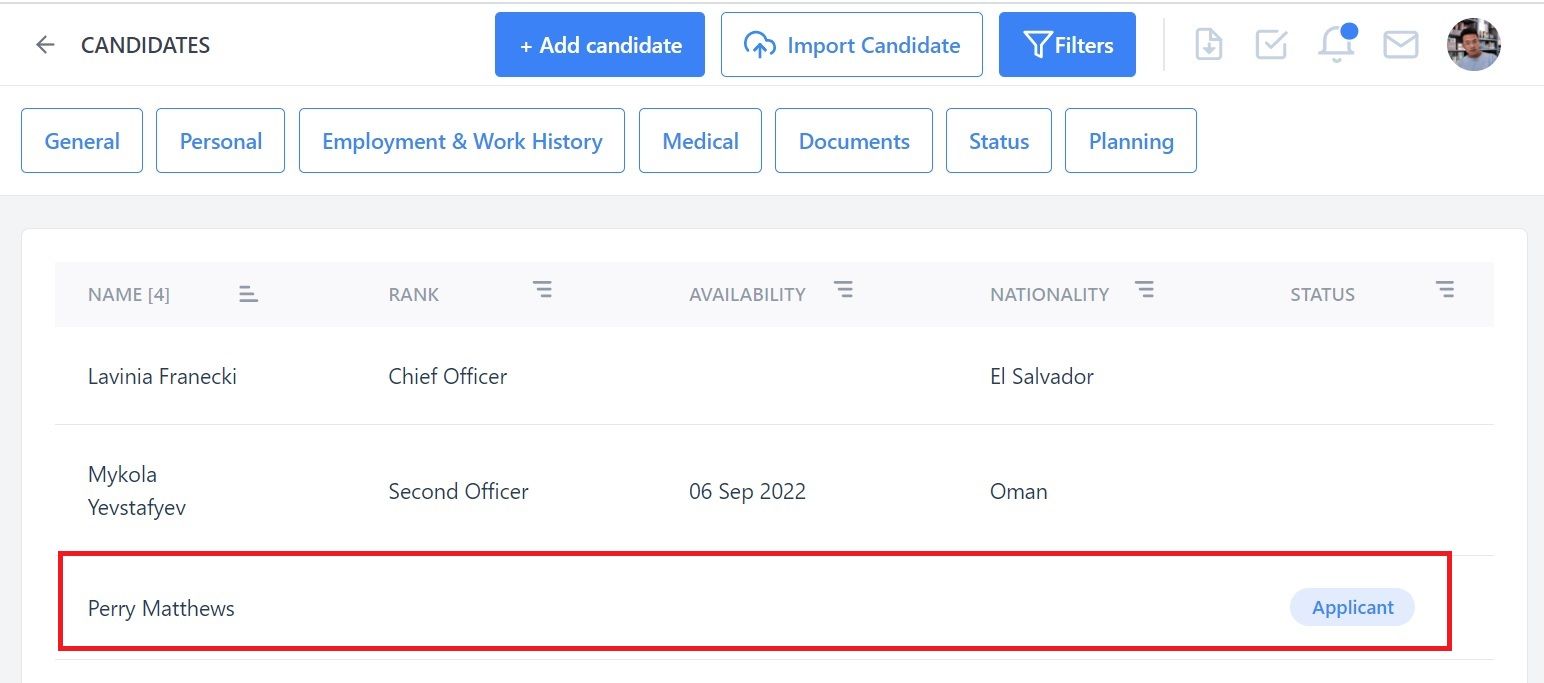Viewport: 1544px width, 683px height.
Task: Open the Availability column filter icon
Action: [844, 290]
